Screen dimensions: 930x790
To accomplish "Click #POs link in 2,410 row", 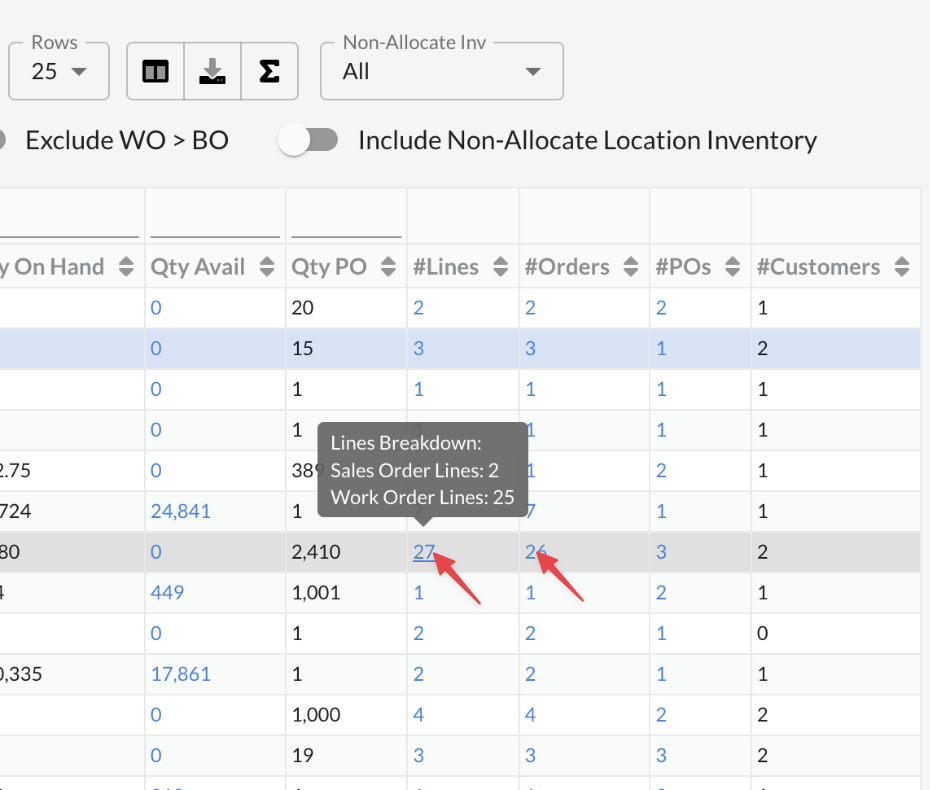I will [x=661, y=552].
